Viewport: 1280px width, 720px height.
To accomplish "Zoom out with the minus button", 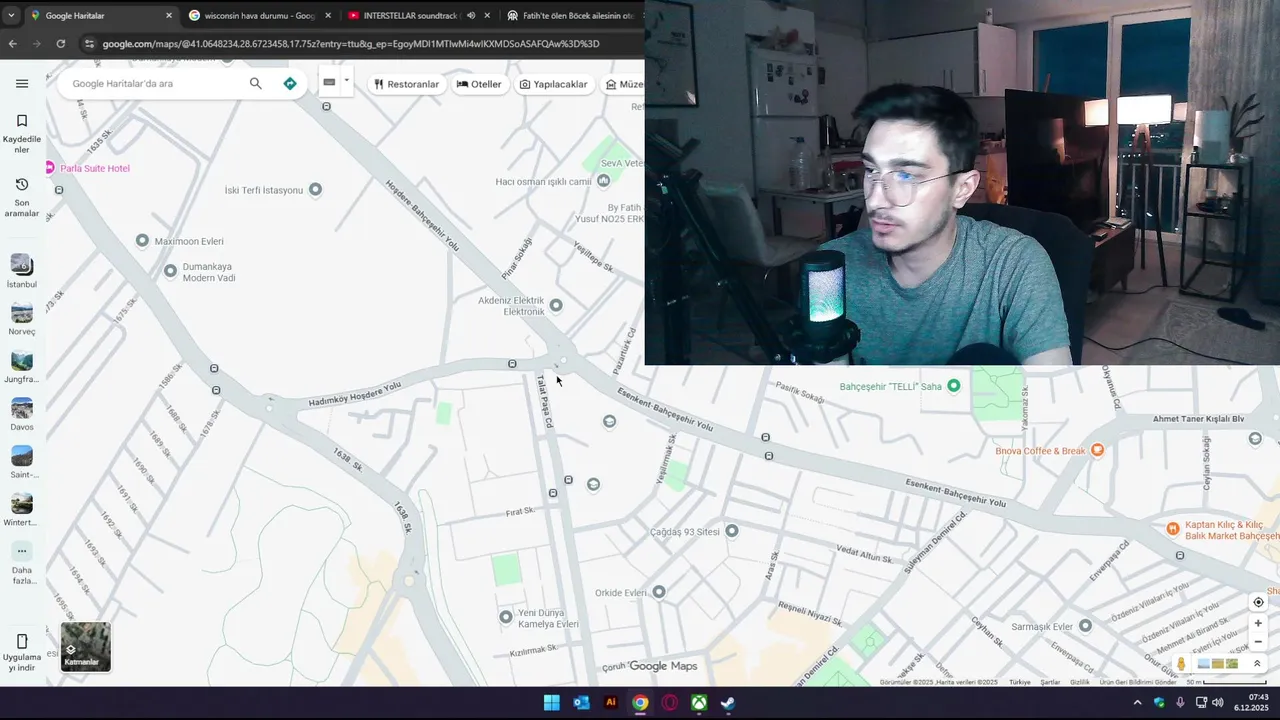I will point(1258,642).
